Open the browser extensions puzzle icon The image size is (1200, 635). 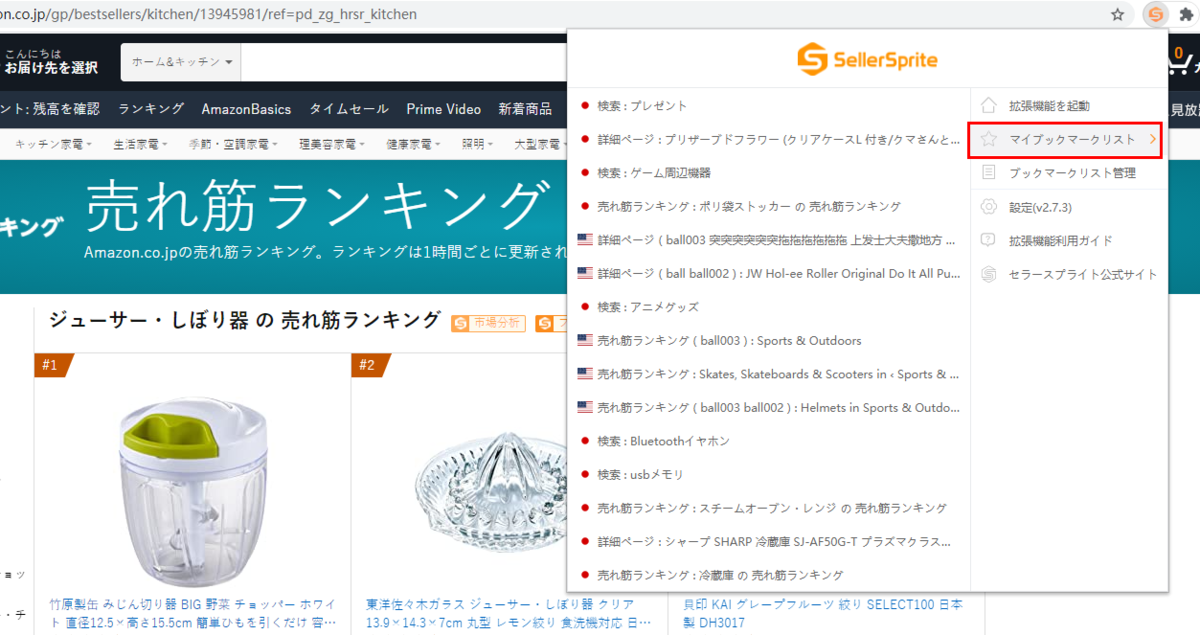pos(1188,15)
